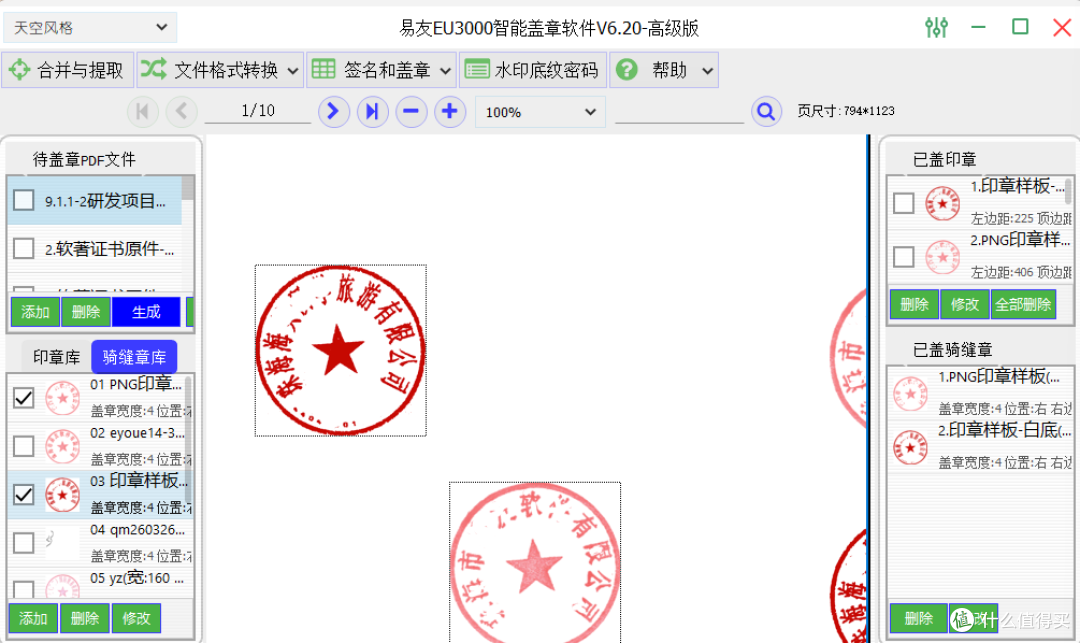This screenshot has height=643, width=1080.
Task: Open the 水印底纹密码 menu
Action: pos(532,70)
